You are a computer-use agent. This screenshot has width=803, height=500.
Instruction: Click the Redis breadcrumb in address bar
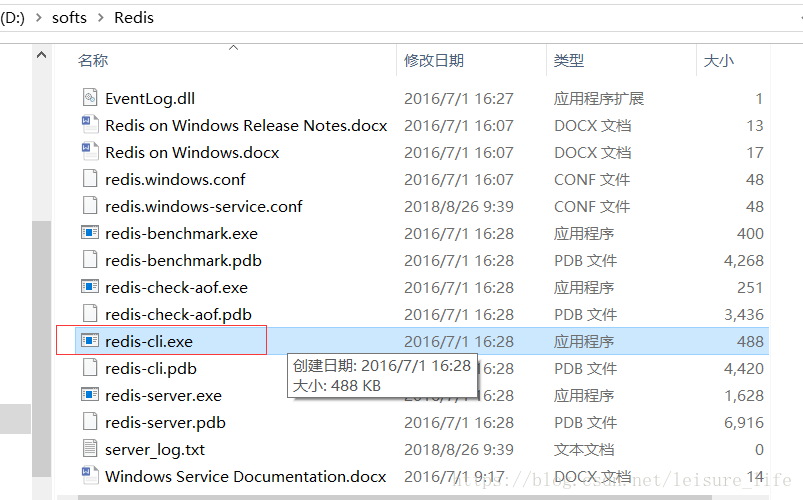click(x=134, y=17)
